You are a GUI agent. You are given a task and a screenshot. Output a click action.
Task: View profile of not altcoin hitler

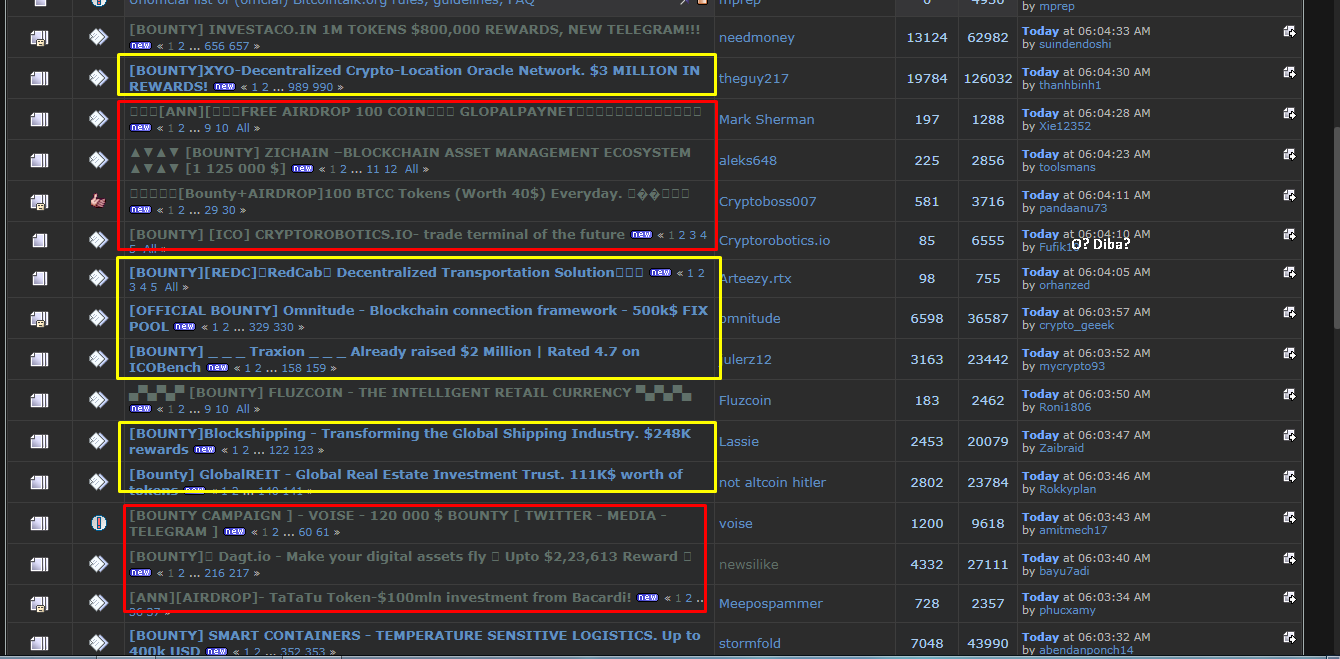click(773, 482)
